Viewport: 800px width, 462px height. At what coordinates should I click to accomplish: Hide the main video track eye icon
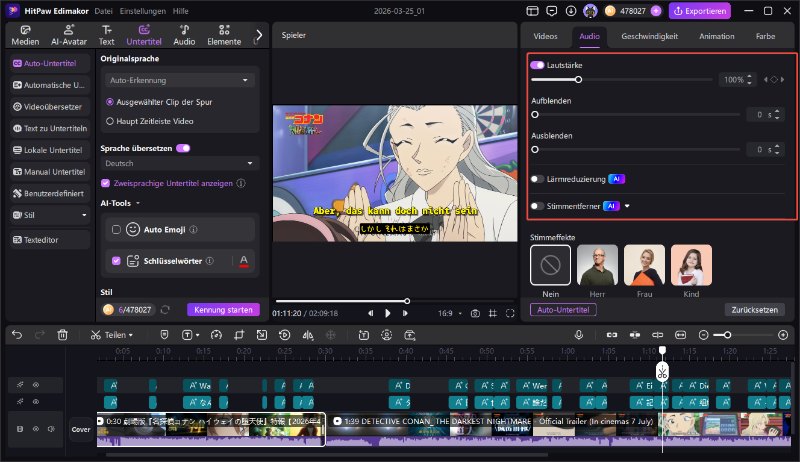36,429
